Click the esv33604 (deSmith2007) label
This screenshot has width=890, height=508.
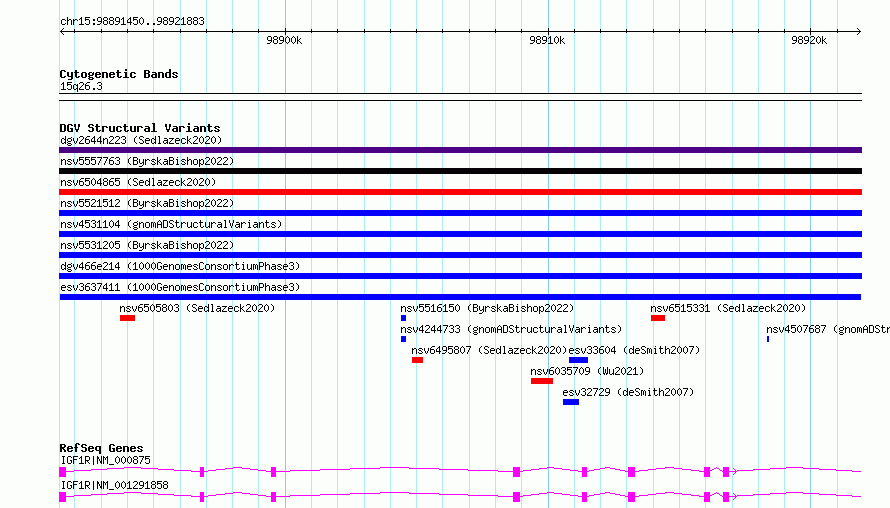click(x=634, y=350)
